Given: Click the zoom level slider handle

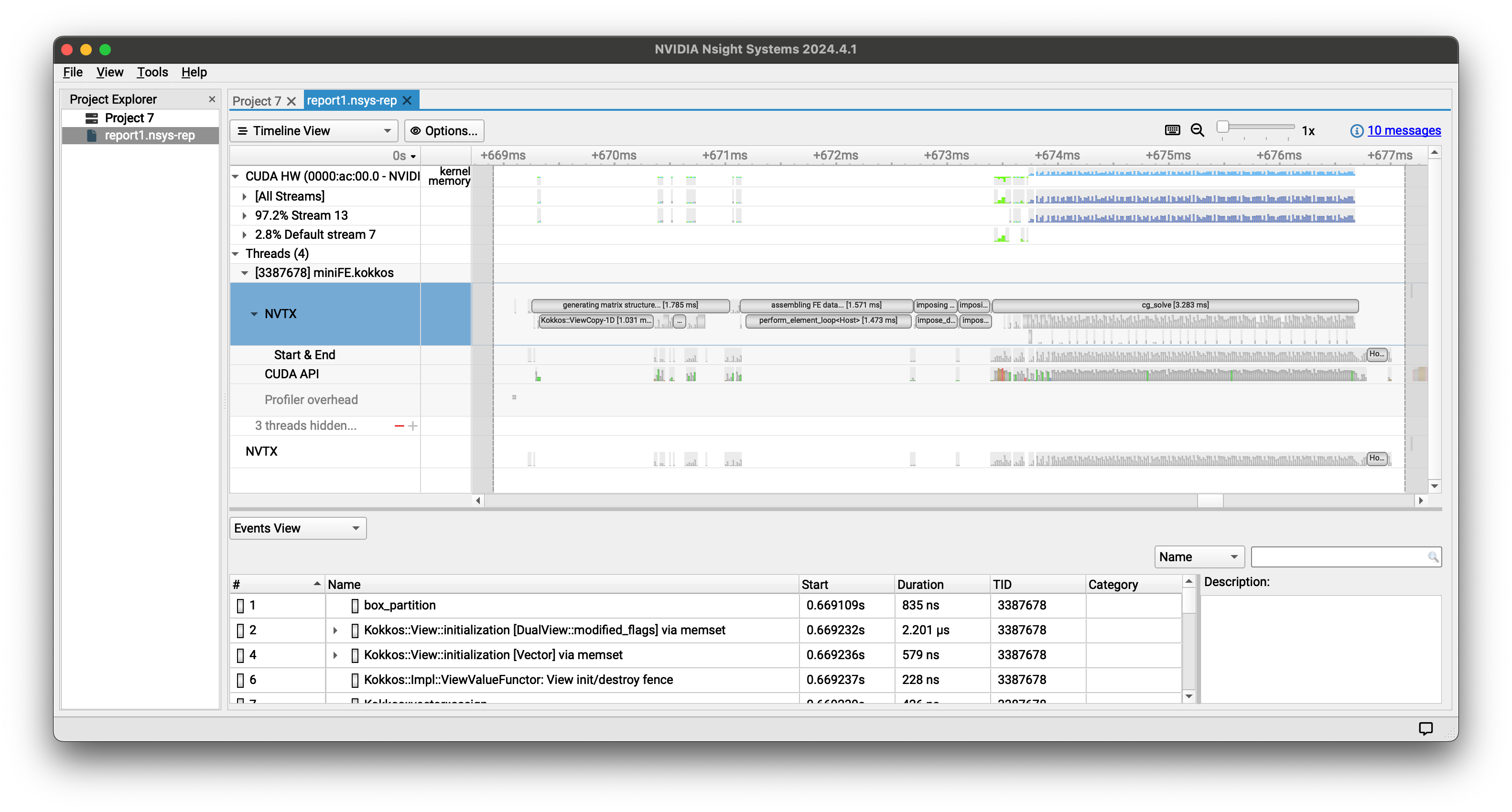Looking at the screenshot, I should (1222, 126).
